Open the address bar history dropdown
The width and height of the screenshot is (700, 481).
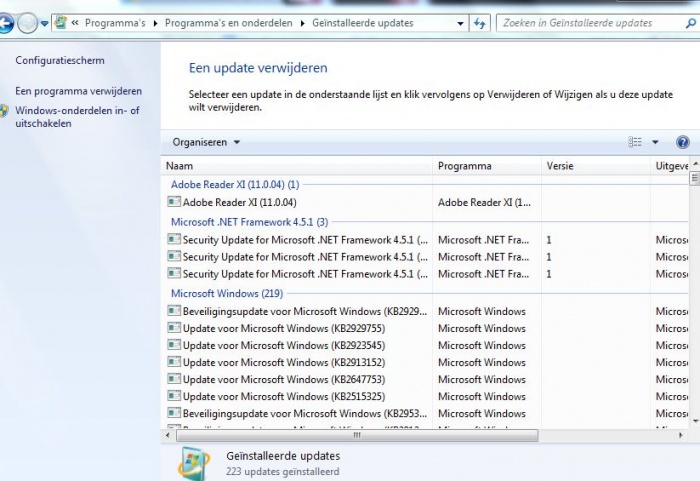[460, 23]
